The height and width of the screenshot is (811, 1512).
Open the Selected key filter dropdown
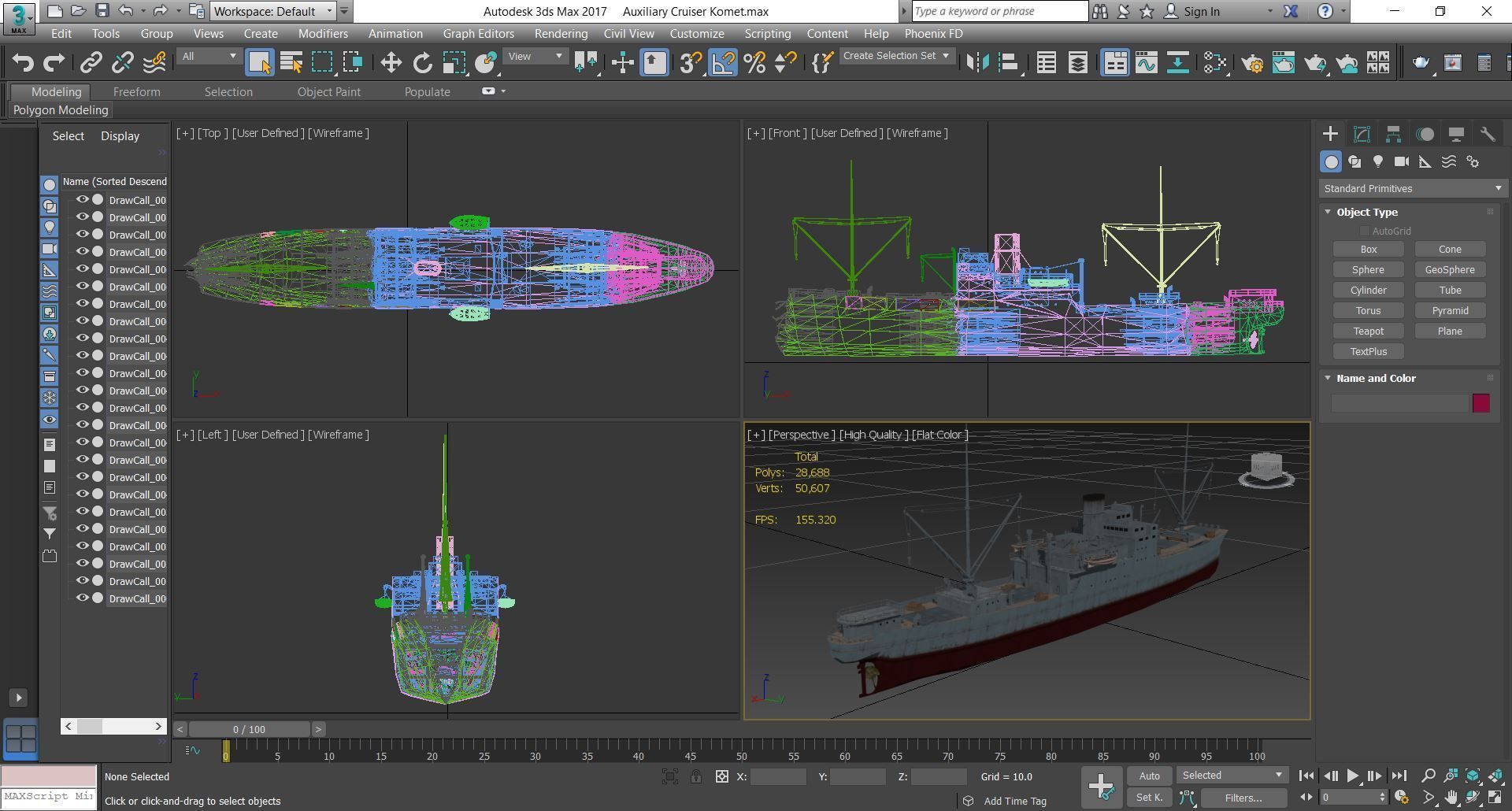1232,776
